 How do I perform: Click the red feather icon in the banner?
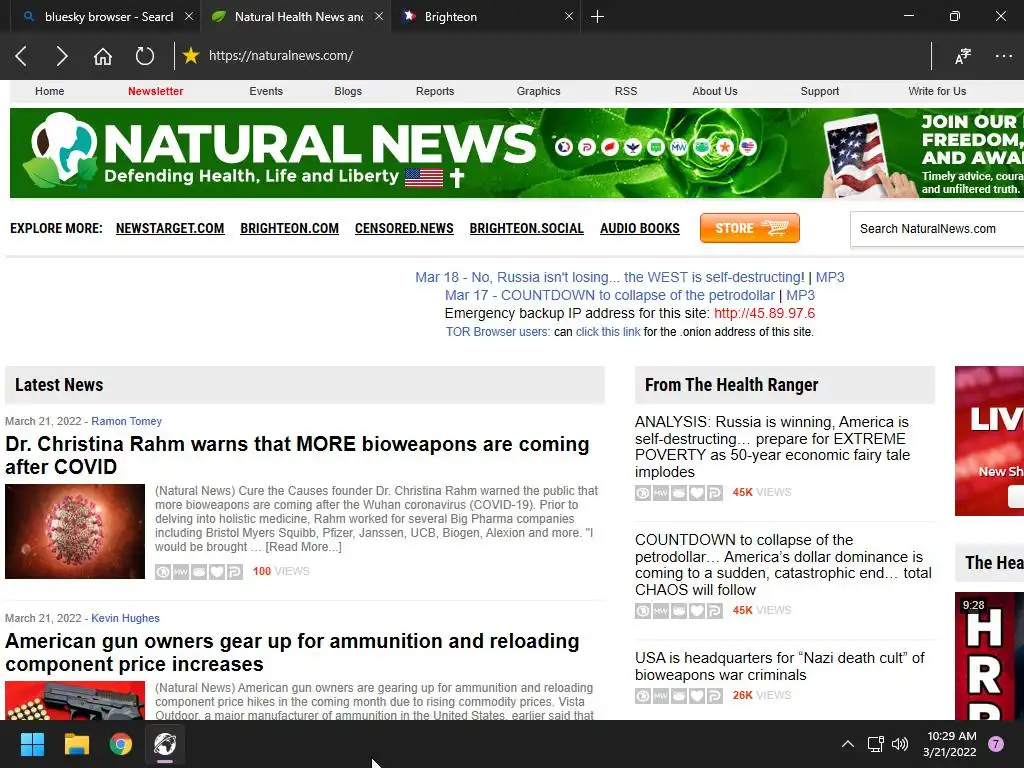coord(610,148)
